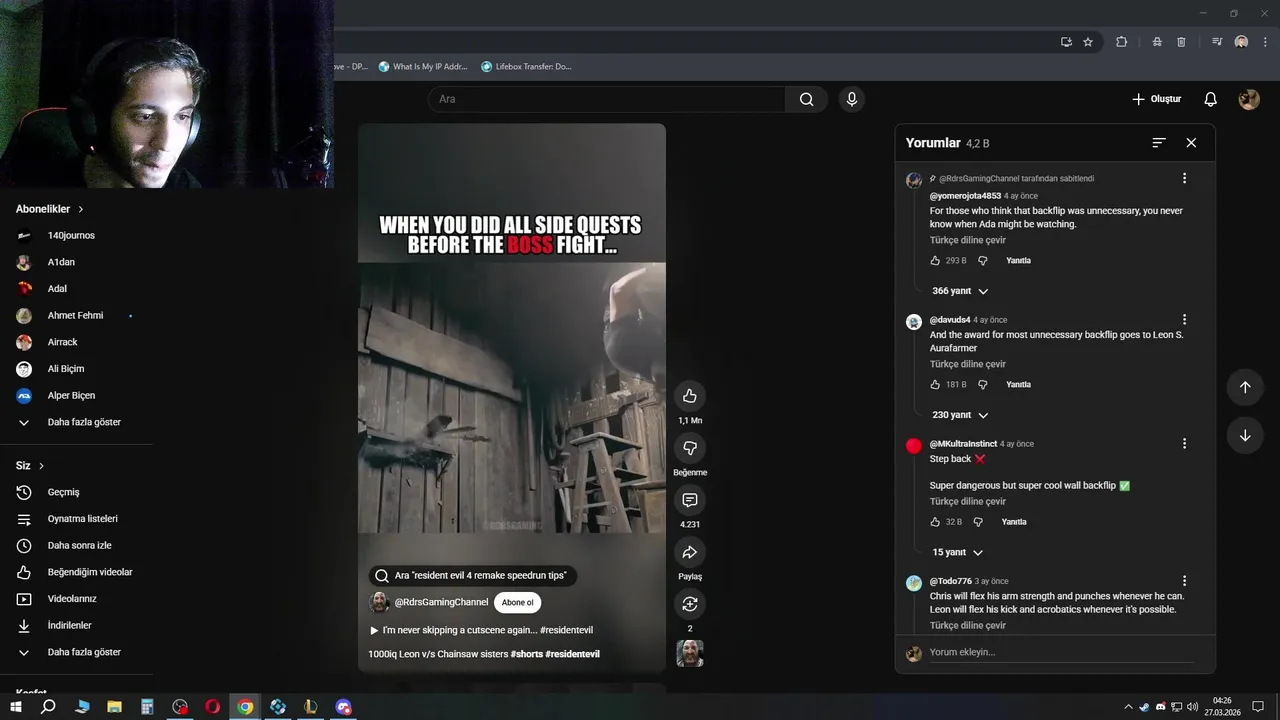Open the sound thumbnail below remix
The image size is (1280, 720).
coord(690,654)
